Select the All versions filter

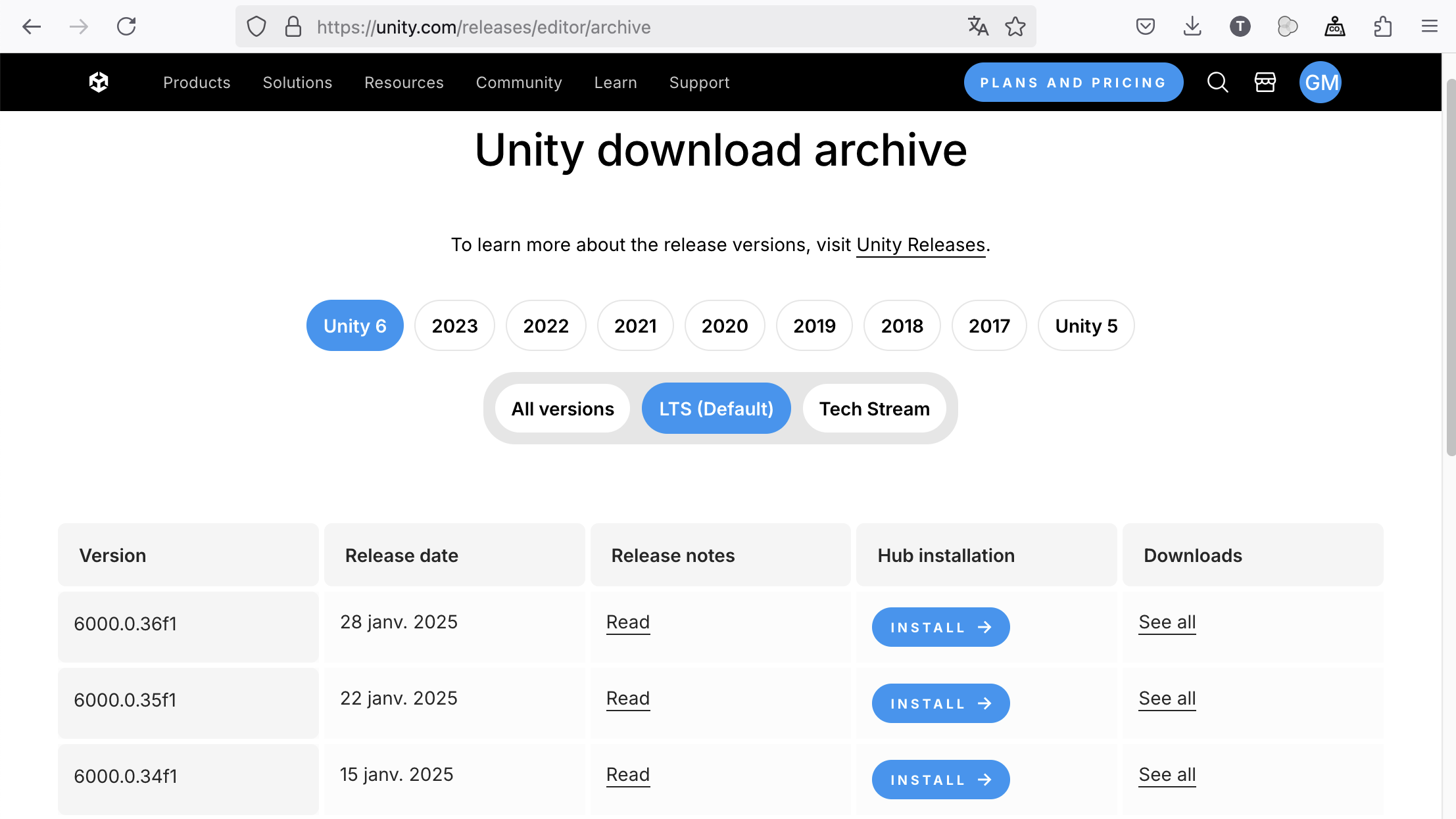tap(562, 409)
